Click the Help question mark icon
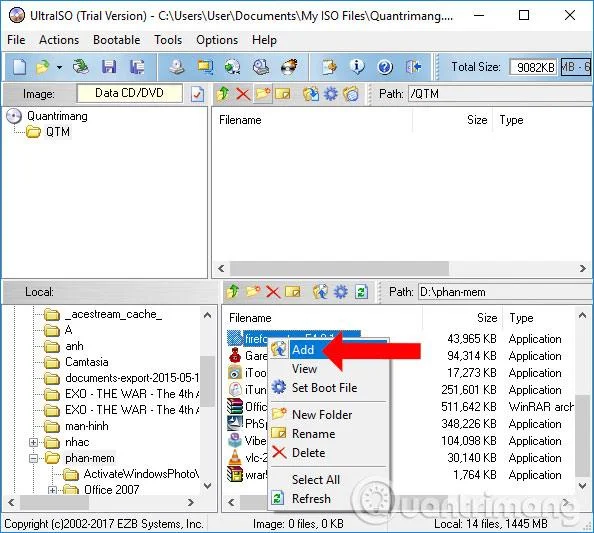 tap(385, 67)
